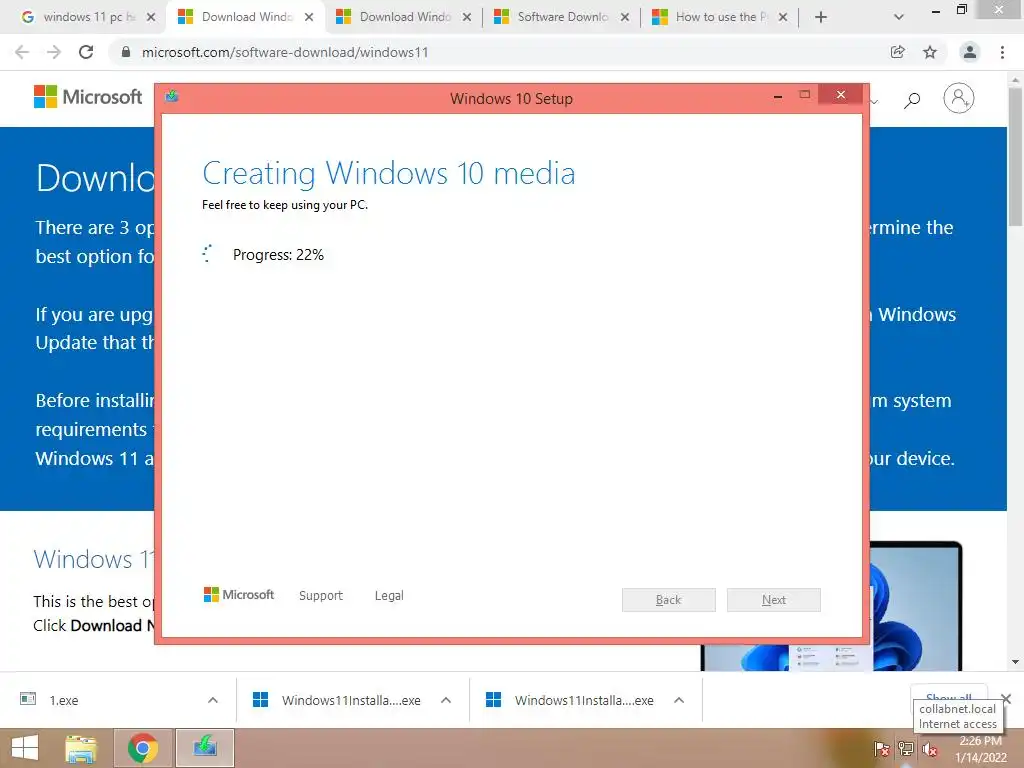Bookmark this page with the star icon
Viewport: 1024px width, 768px height.
click(x=930, y=52)
